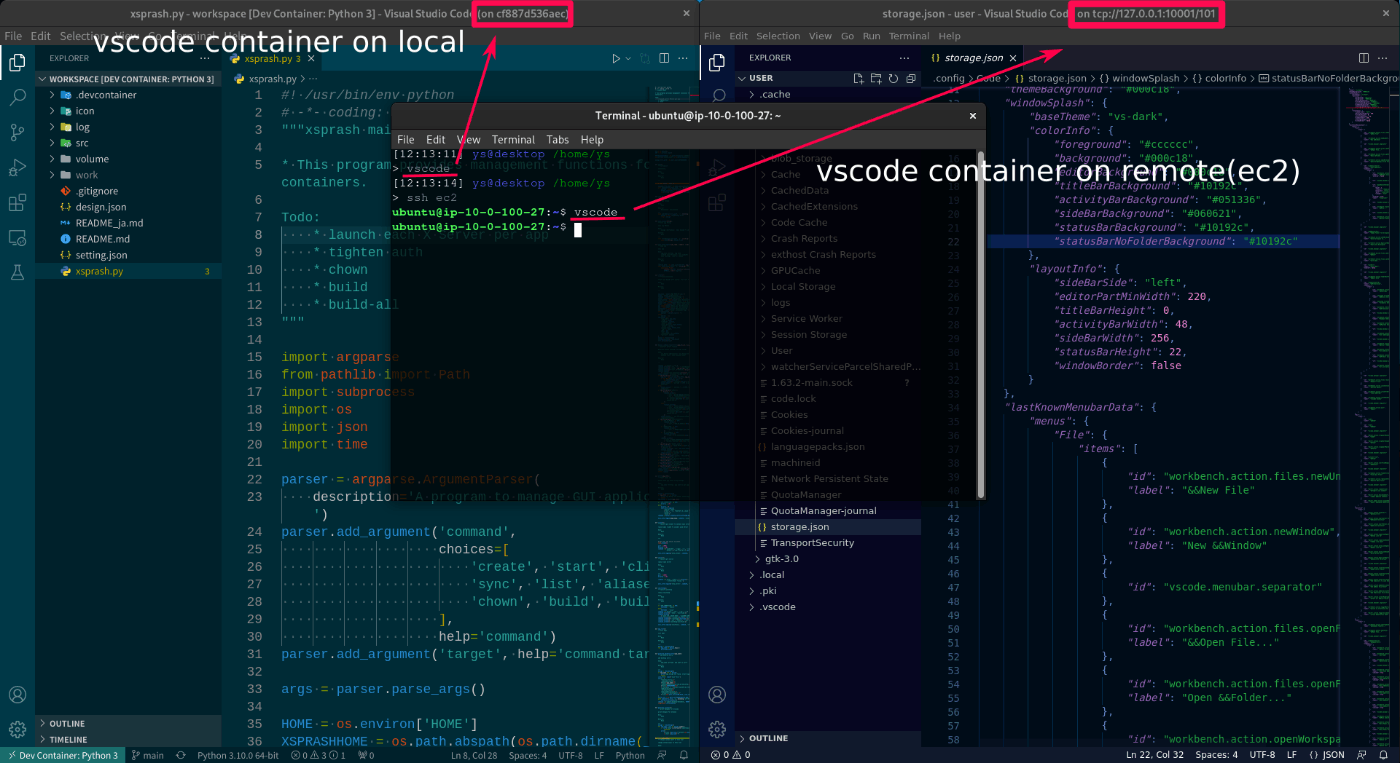Click Terminal window vertical scrollbar
Image resolution: width=1400 pixels, height=763 pixels.
981,323
